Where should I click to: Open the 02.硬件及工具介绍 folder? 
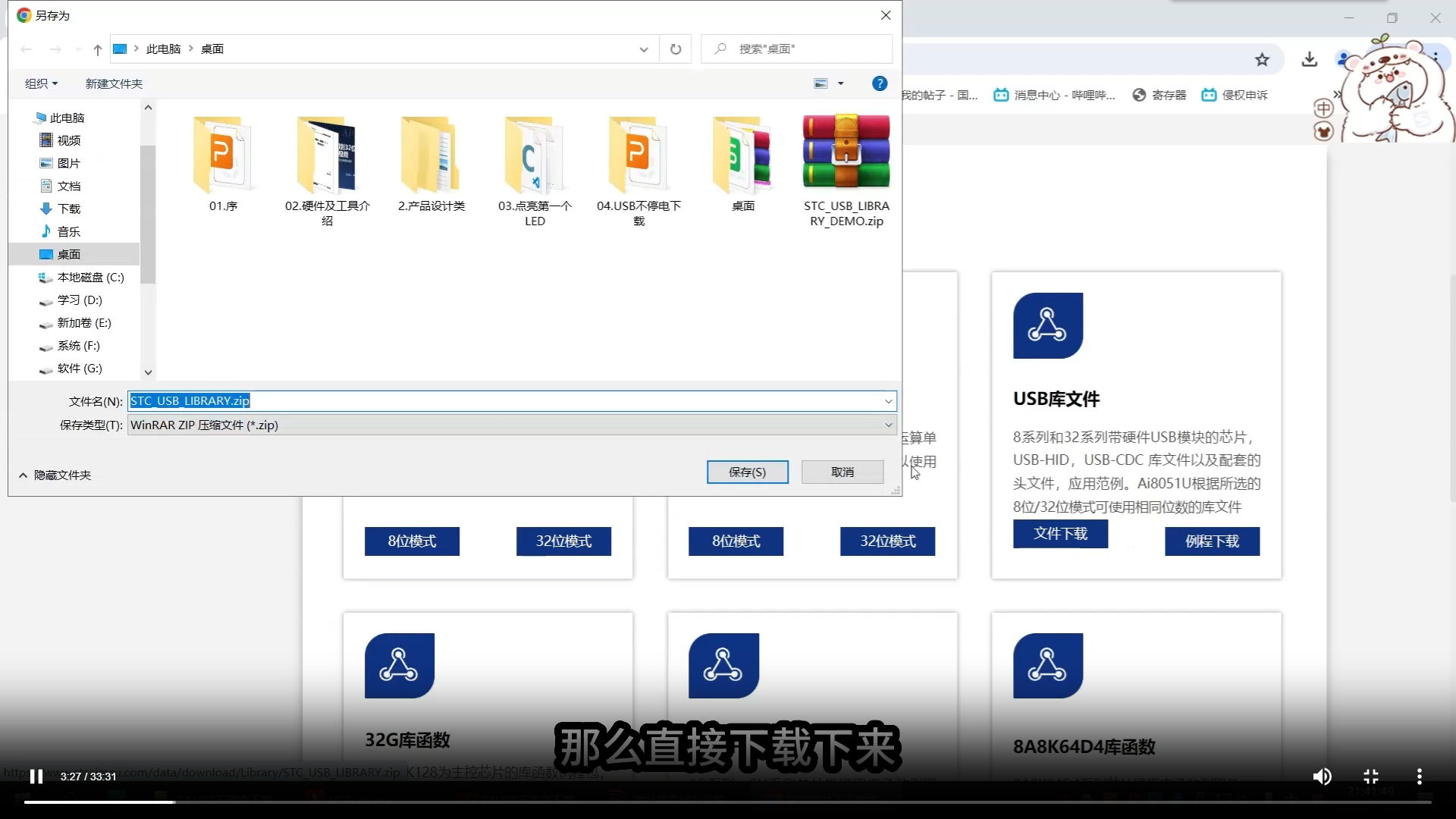click(x=327, y=171)
